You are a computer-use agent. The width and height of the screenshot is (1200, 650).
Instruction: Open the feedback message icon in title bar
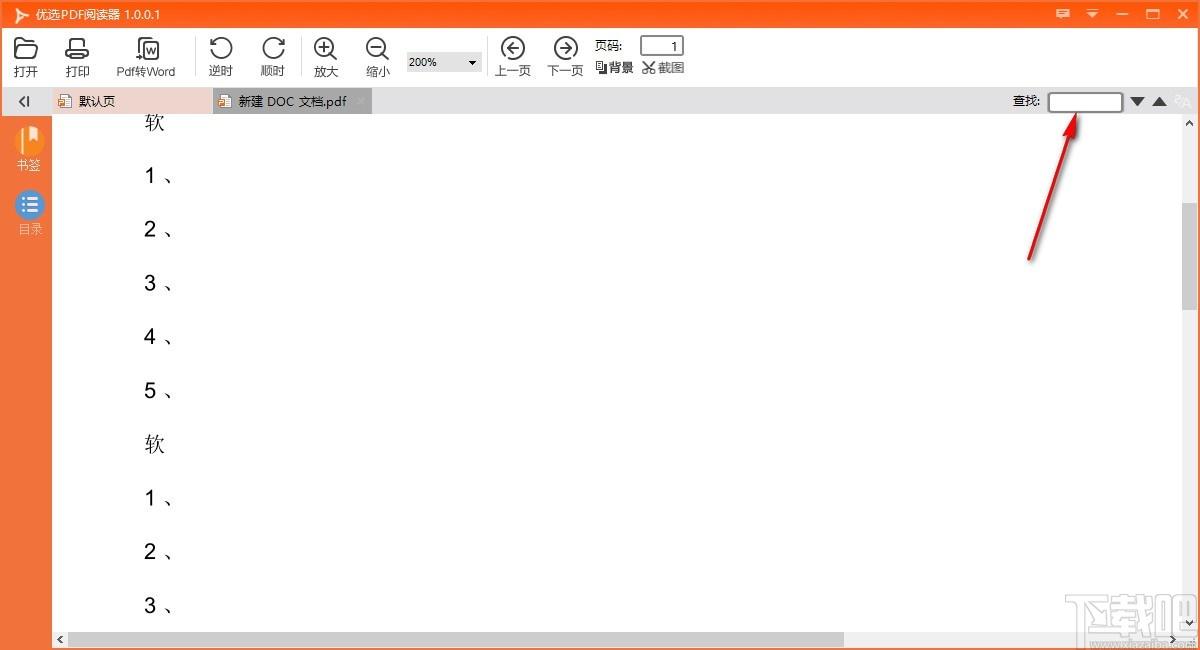coord(1062,14)
